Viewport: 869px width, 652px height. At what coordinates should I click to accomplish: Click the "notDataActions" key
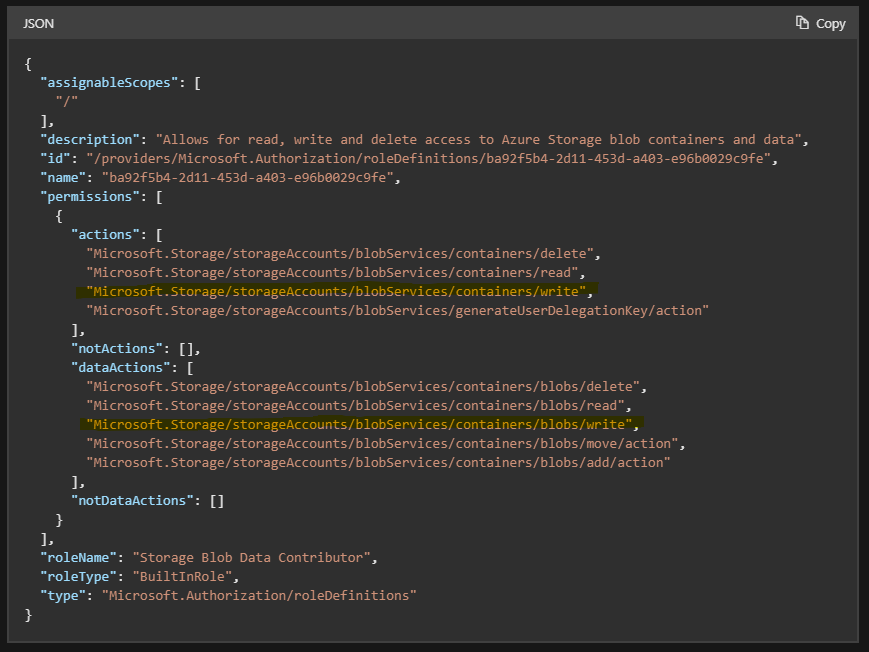(x=132, y=501)
